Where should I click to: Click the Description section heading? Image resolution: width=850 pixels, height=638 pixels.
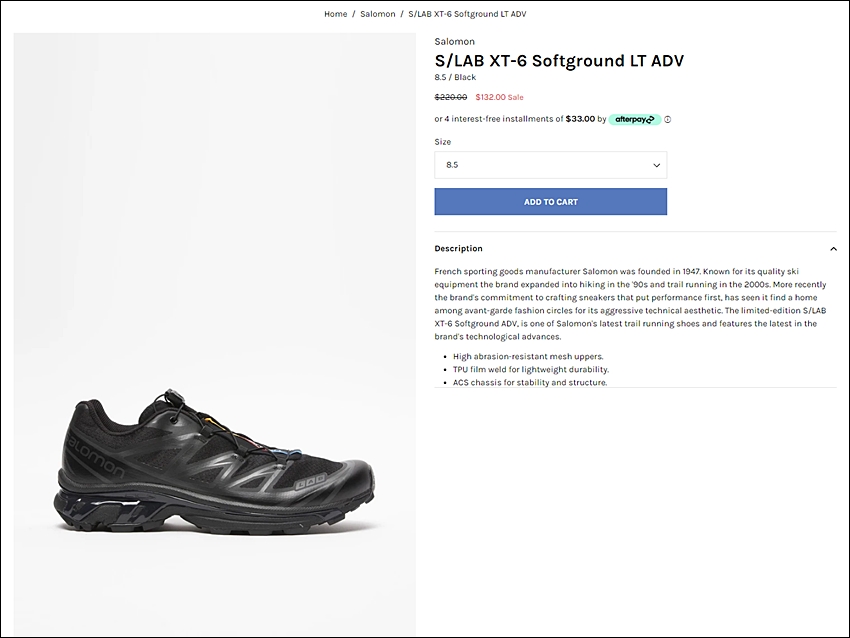[x=458, y=248]
